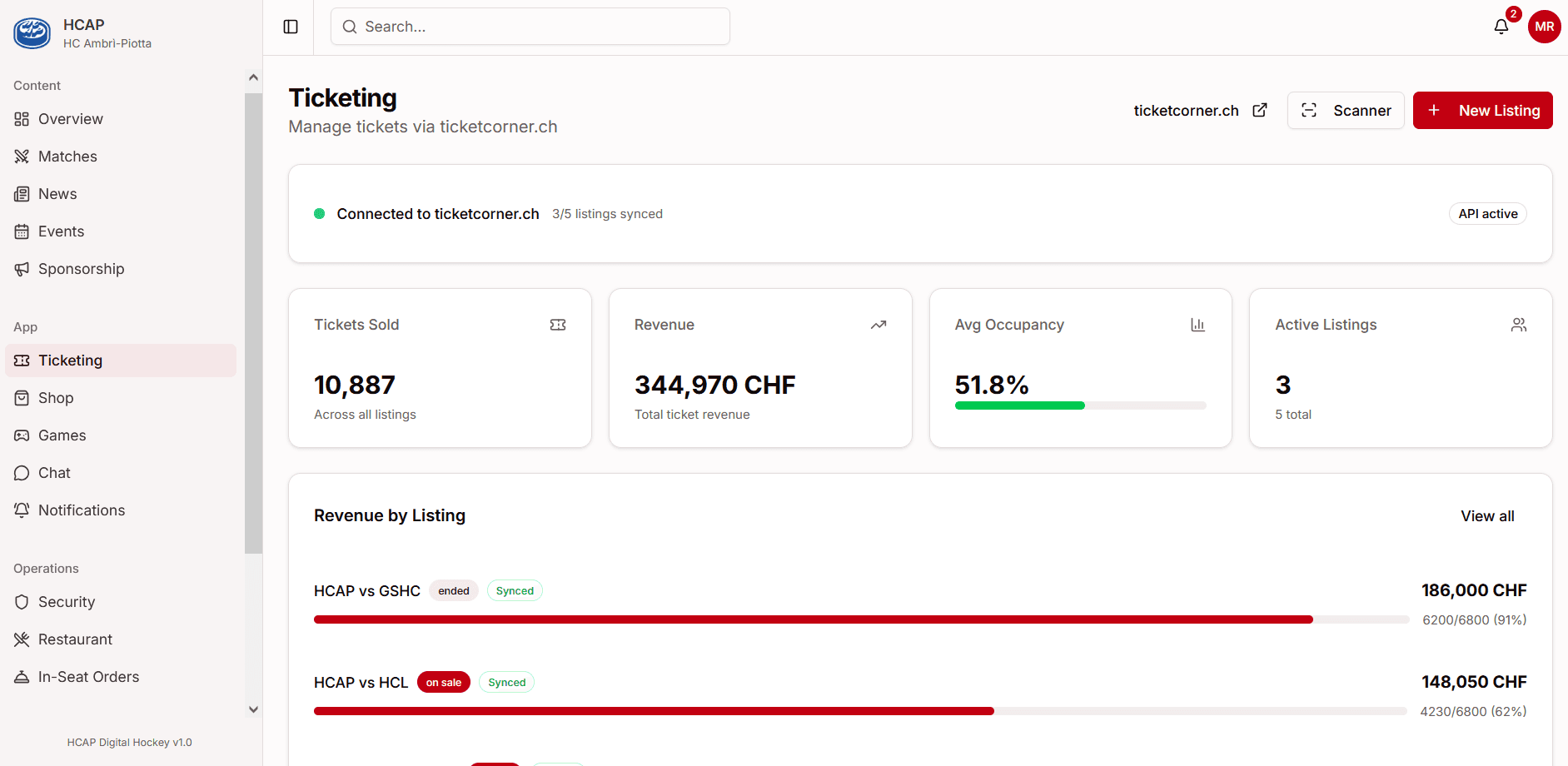Click the HCAP club logo

32,33
